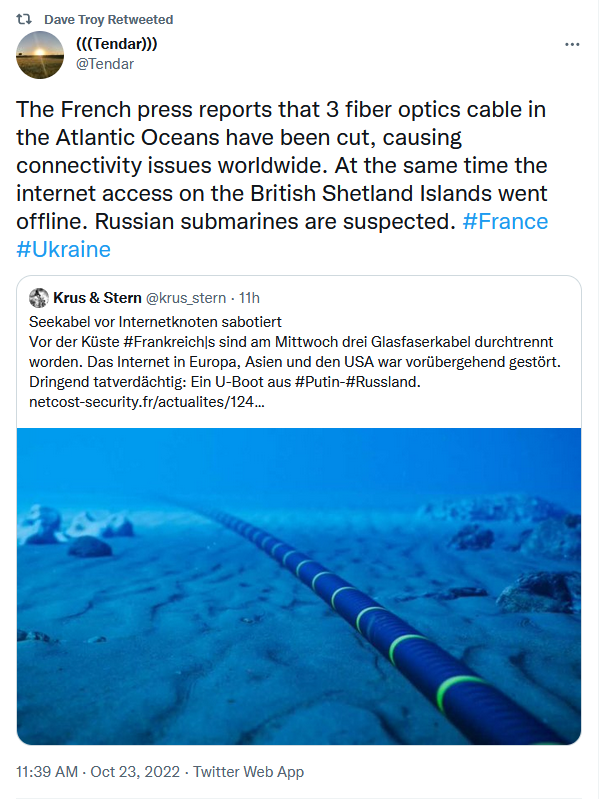Enlarge the undersea cable photo

tap(299, 586)
